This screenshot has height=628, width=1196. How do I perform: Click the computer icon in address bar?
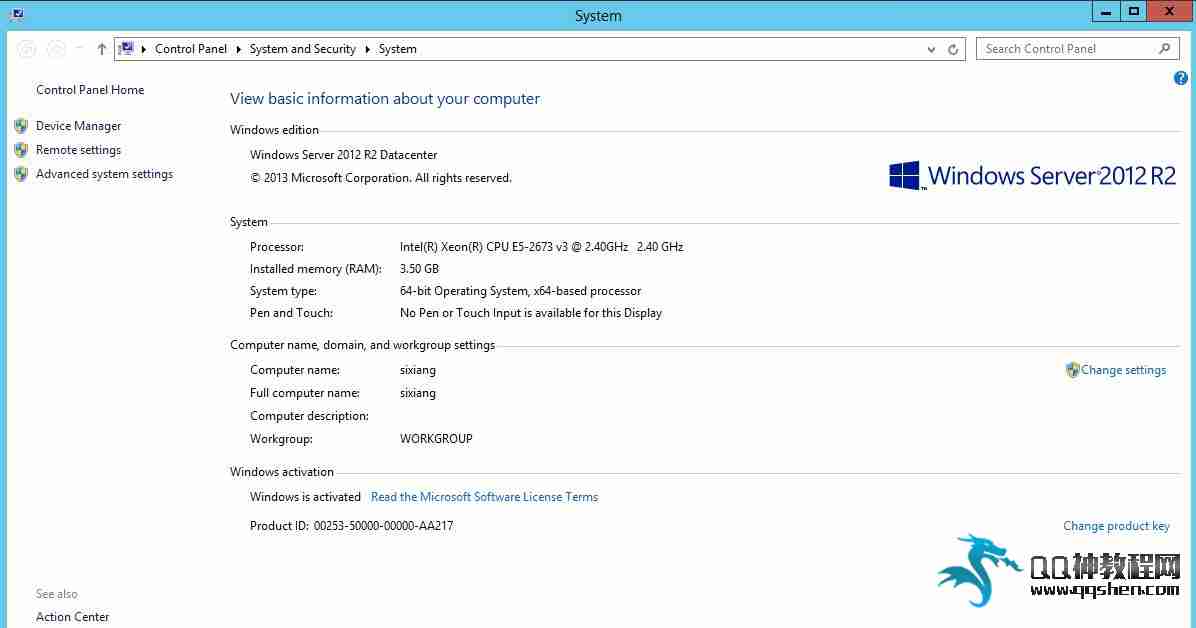pos(127,49)
